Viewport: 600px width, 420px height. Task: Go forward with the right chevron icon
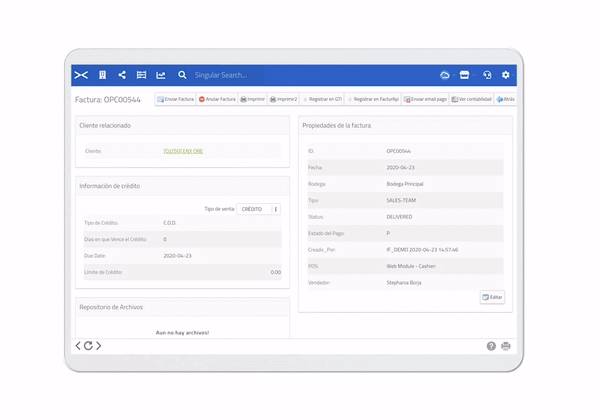98,346
